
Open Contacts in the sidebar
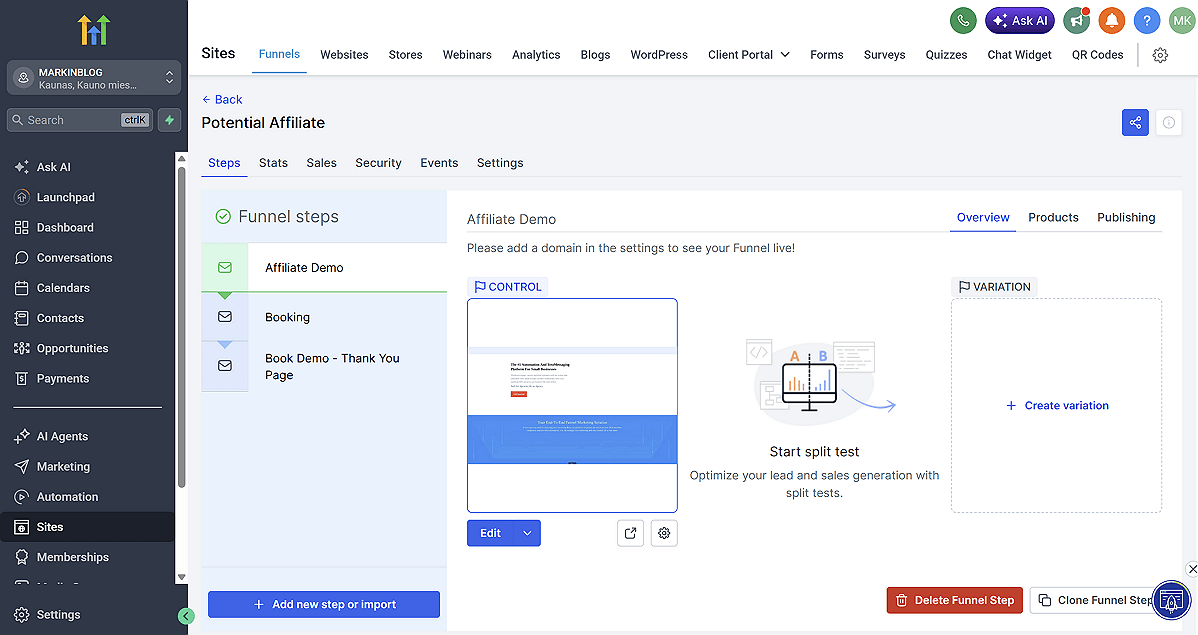click(60, 318)
